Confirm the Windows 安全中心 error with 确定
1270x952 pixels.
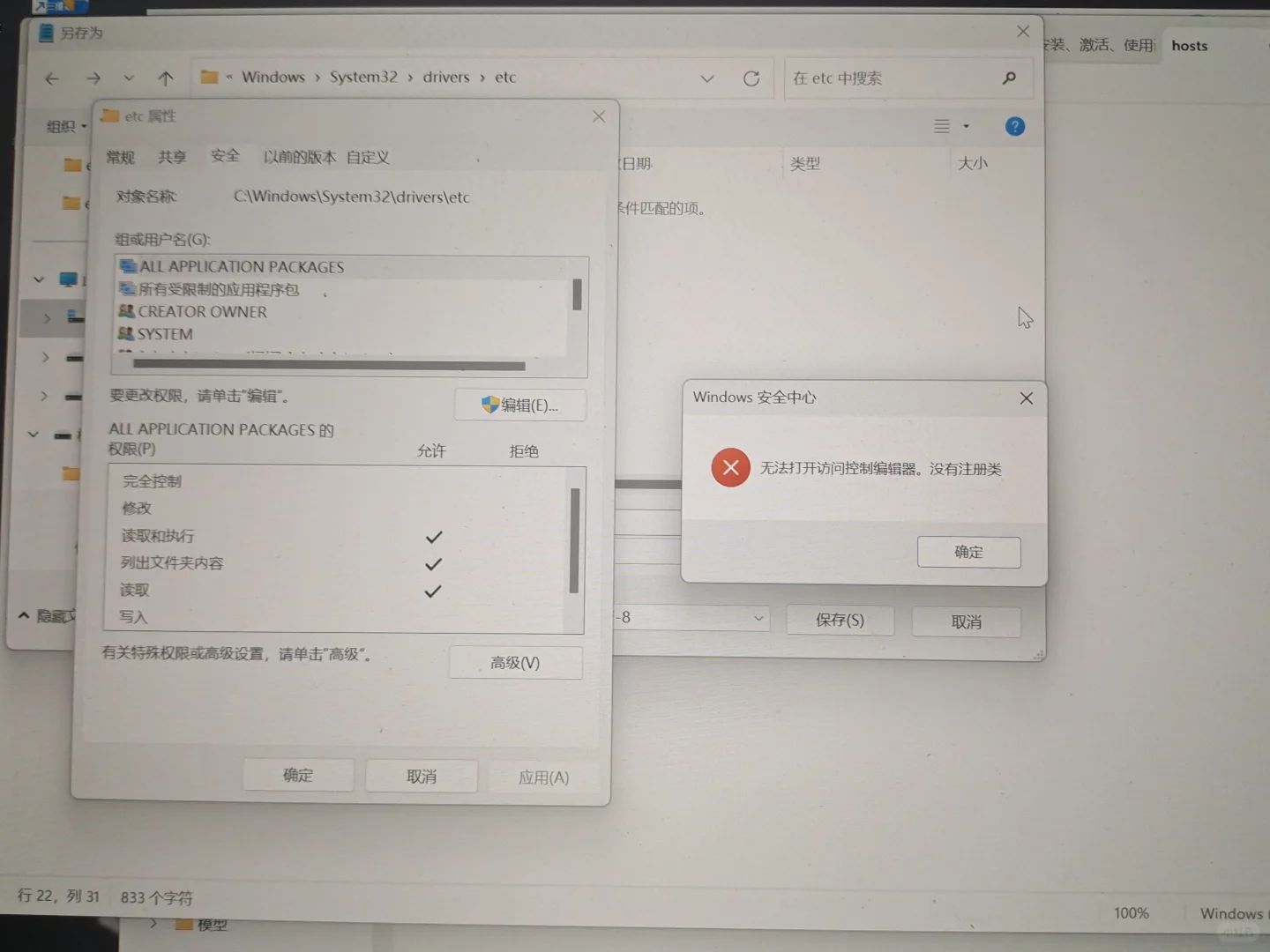pyautogui.click(x=968, y=551)
